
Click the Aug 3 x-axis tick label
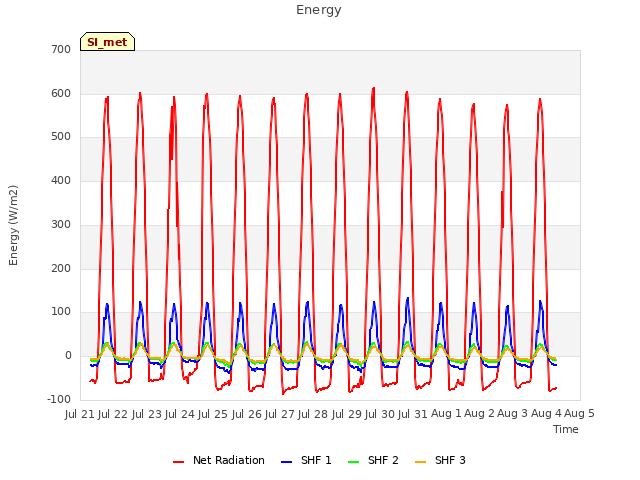(x=513, y=414)
